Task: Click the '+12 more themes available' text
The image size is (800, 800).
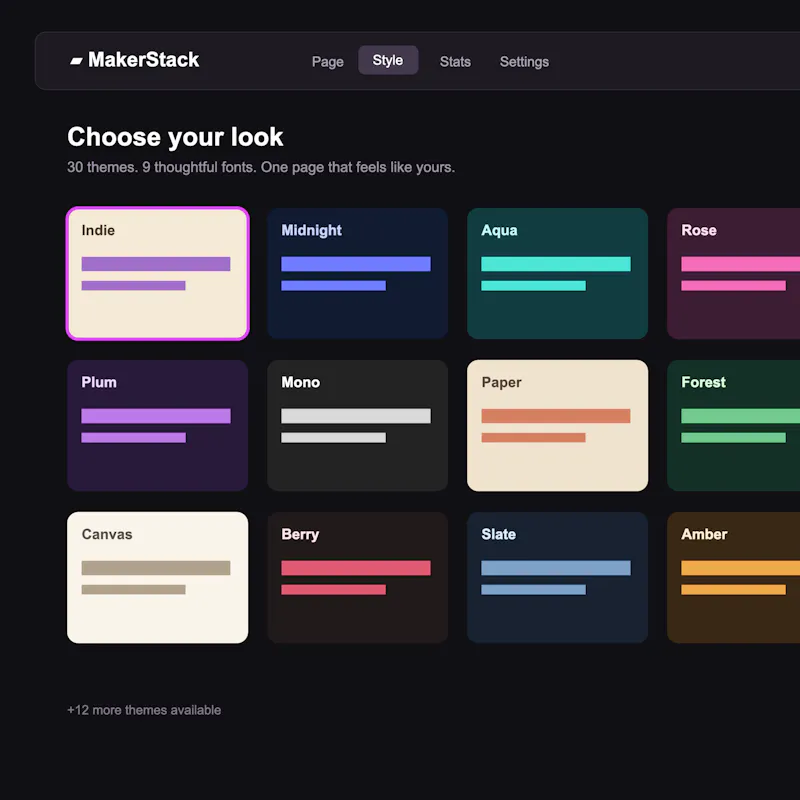Action: (144, 710)
